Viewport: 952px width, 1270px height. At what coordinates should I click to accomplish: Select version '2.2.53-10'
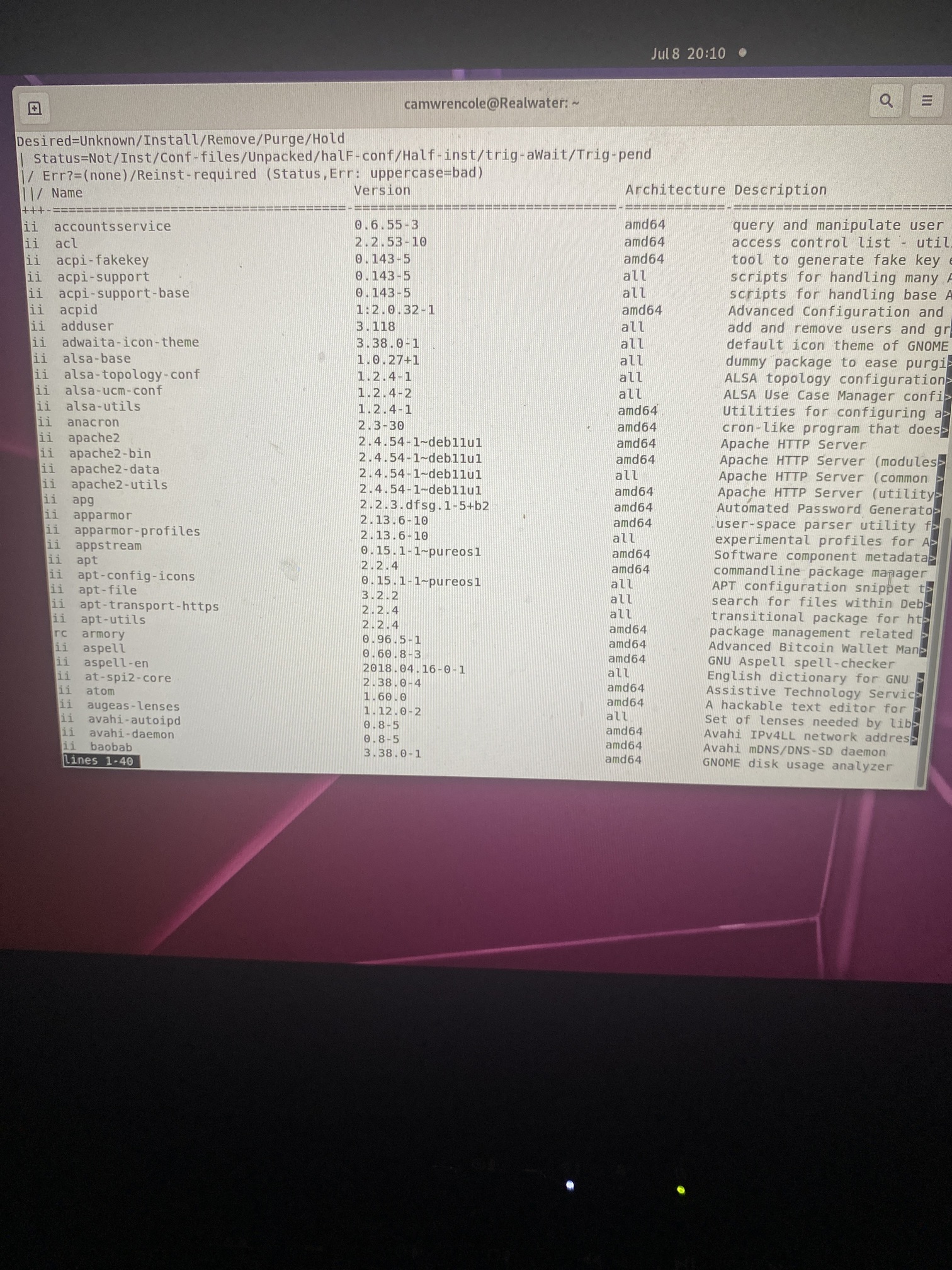[390, 242]
